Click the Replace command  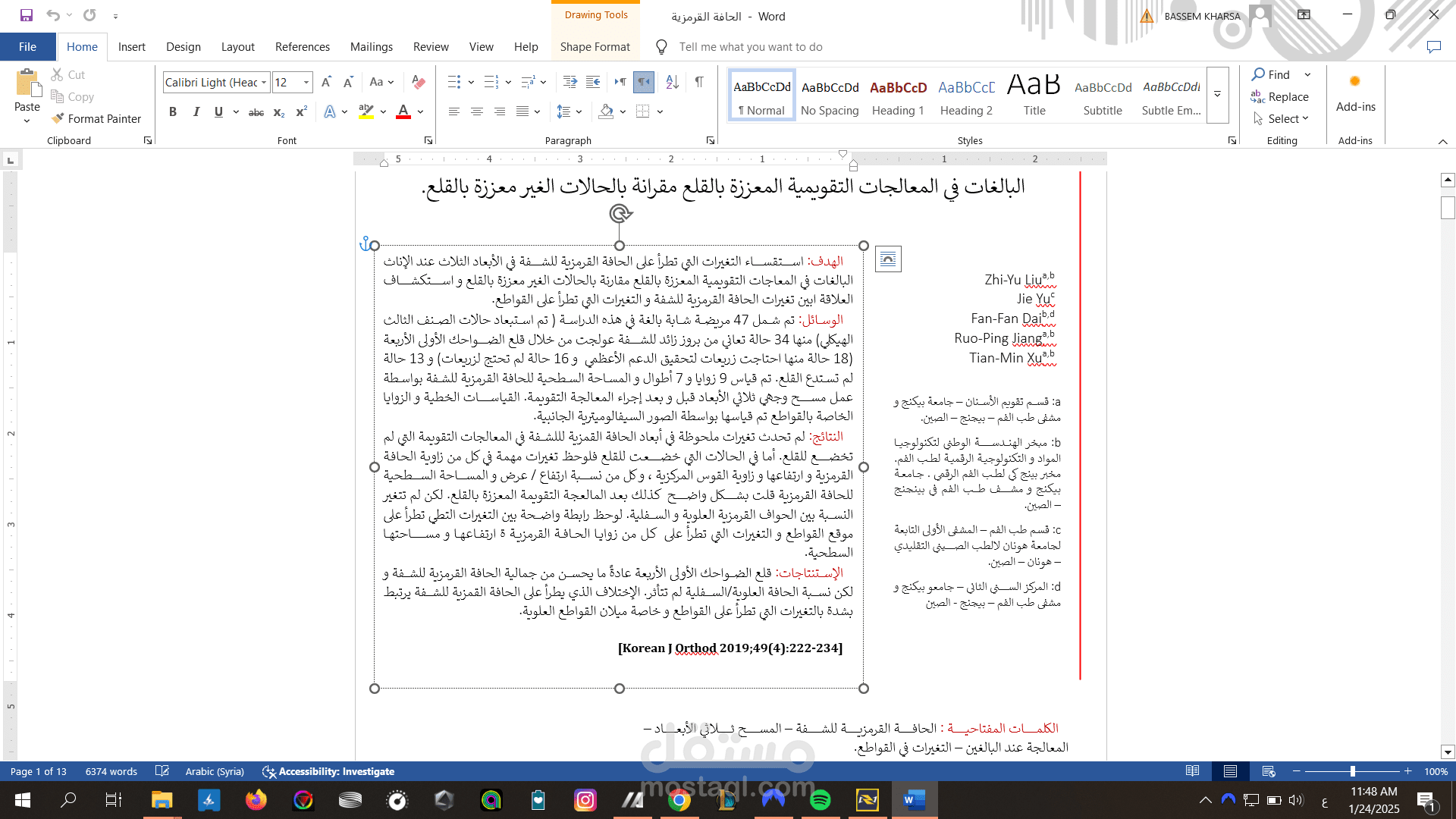tap(1280, 96)
